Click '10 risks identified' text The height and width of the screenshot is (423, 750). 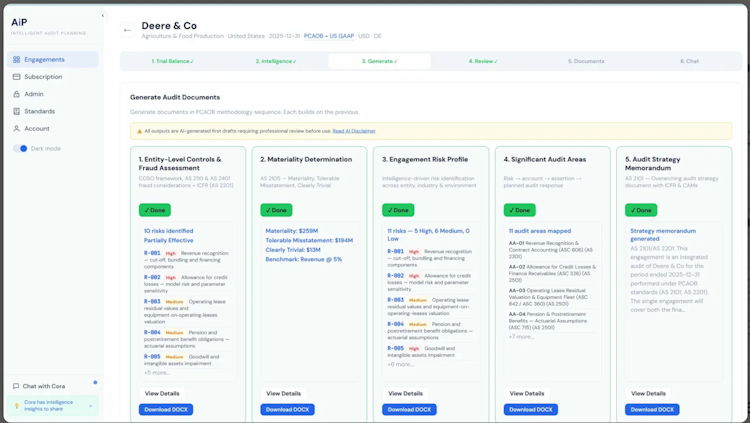tap(168, 231)
